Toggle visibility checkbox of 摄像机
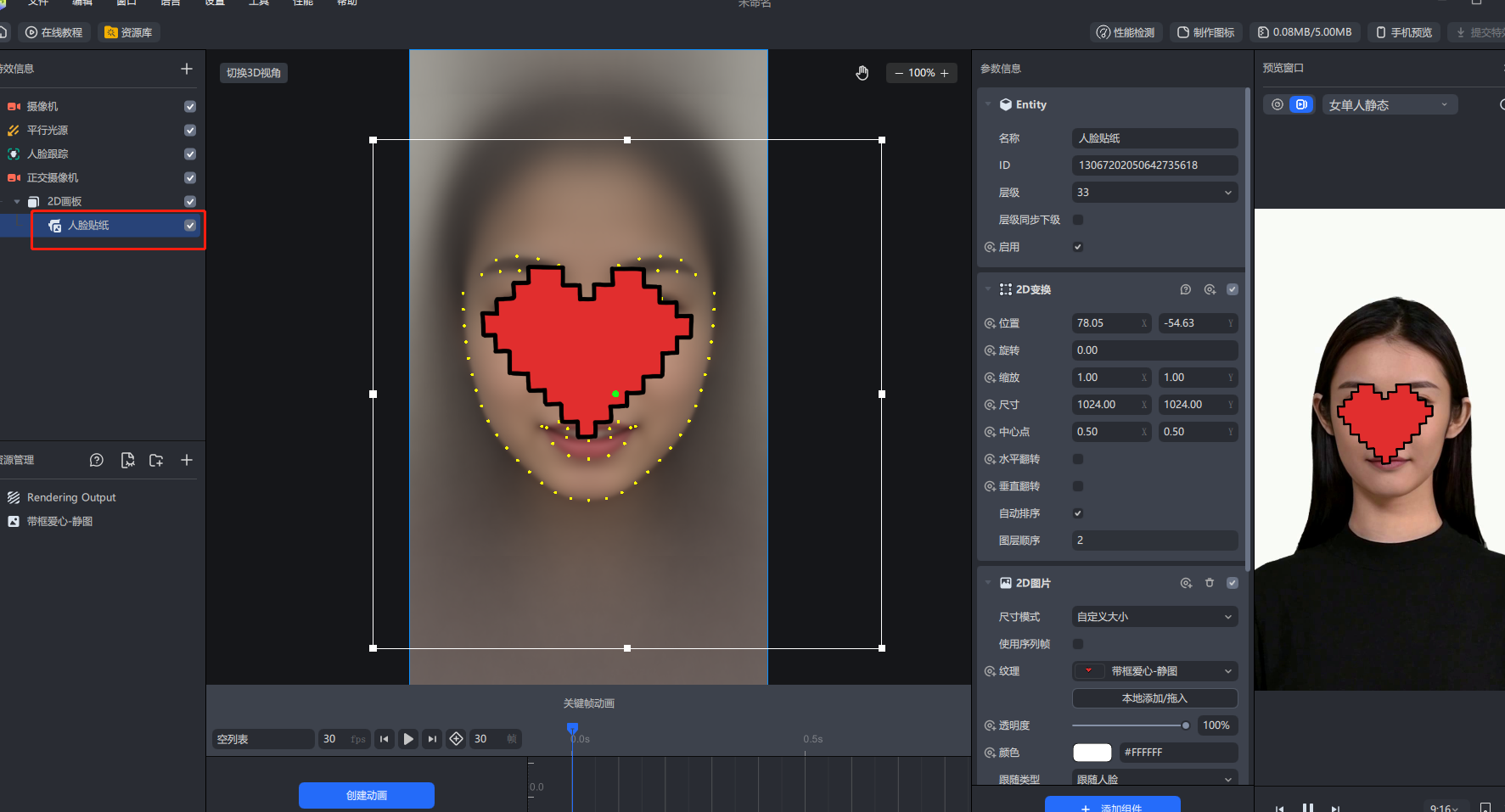Viewport: 1505px width, 812px height. tap(190, 106)
